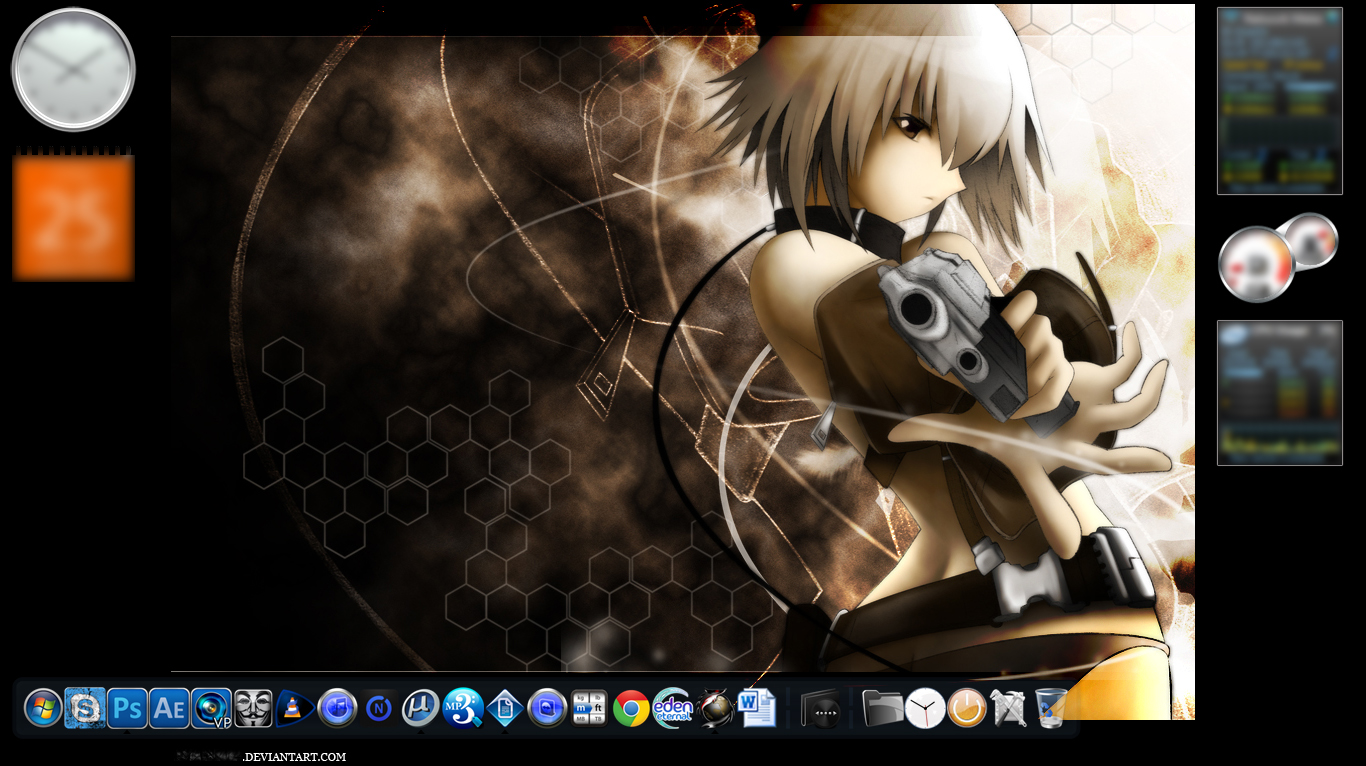1366x766 pixels.
Task: Open the Recycle Bin in the dock
Action: click(x=1051, y=708)
